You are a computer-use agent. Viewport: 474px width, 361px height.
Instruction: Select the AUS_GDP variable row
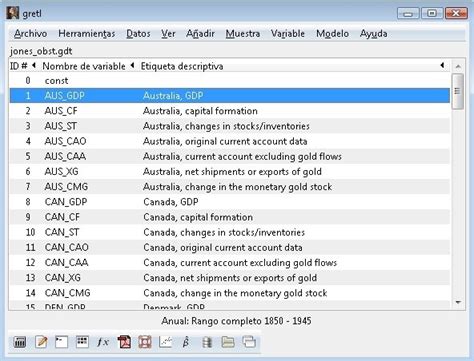230,96
